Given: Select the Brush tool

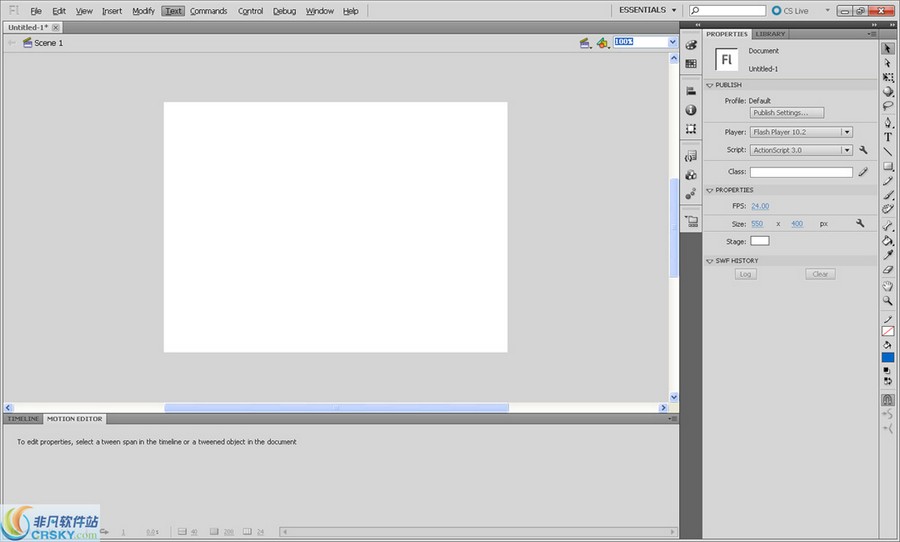Looking at the screenshot, I should (887, 195).
